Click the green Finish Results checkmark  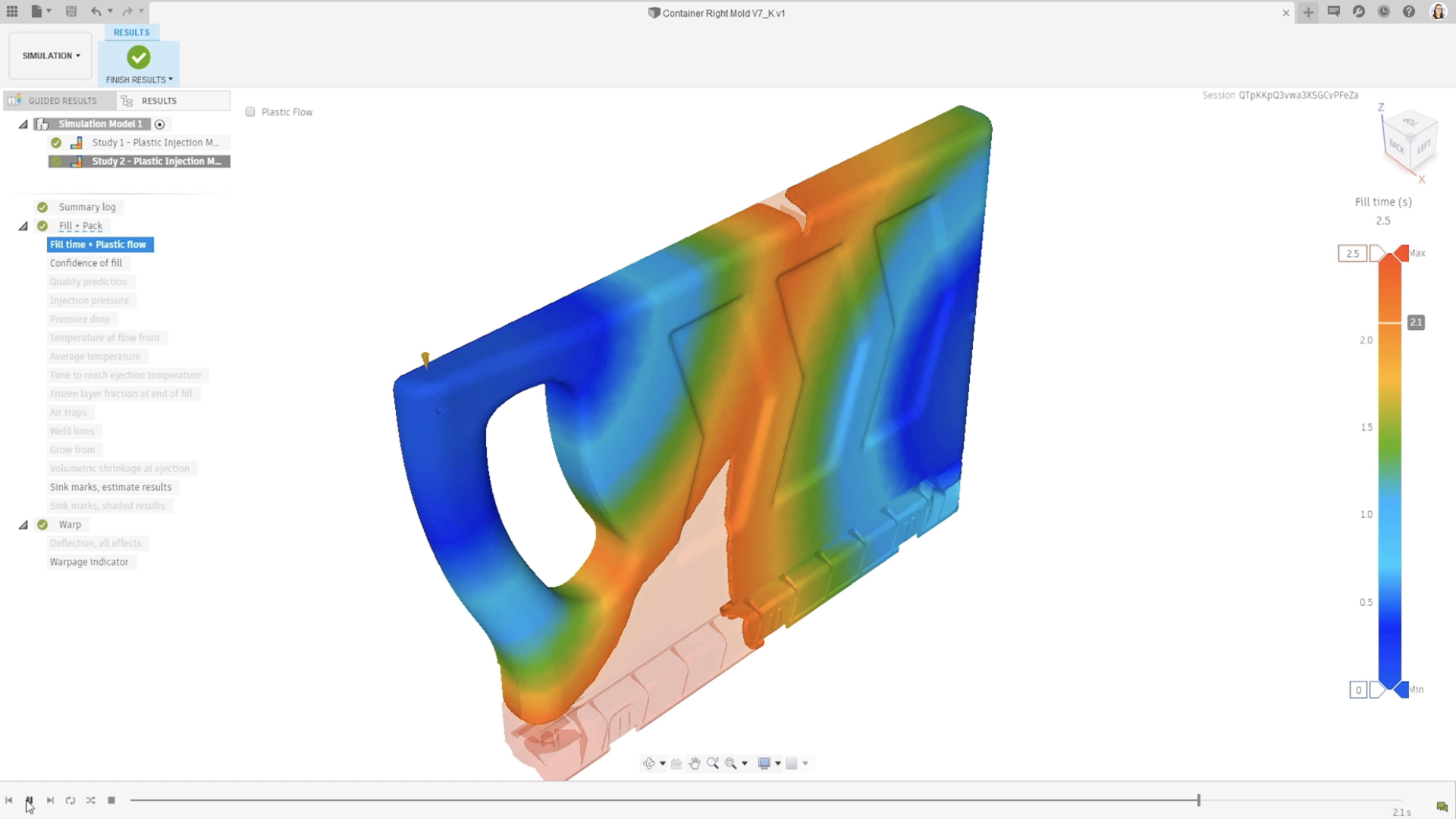[139, 58]
